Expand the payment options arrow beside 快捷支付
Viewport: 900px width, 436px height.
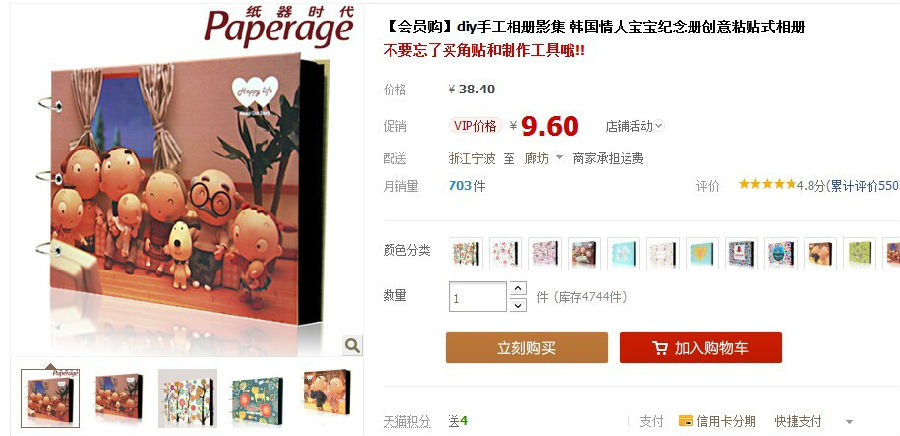click(x=849, y=422)
